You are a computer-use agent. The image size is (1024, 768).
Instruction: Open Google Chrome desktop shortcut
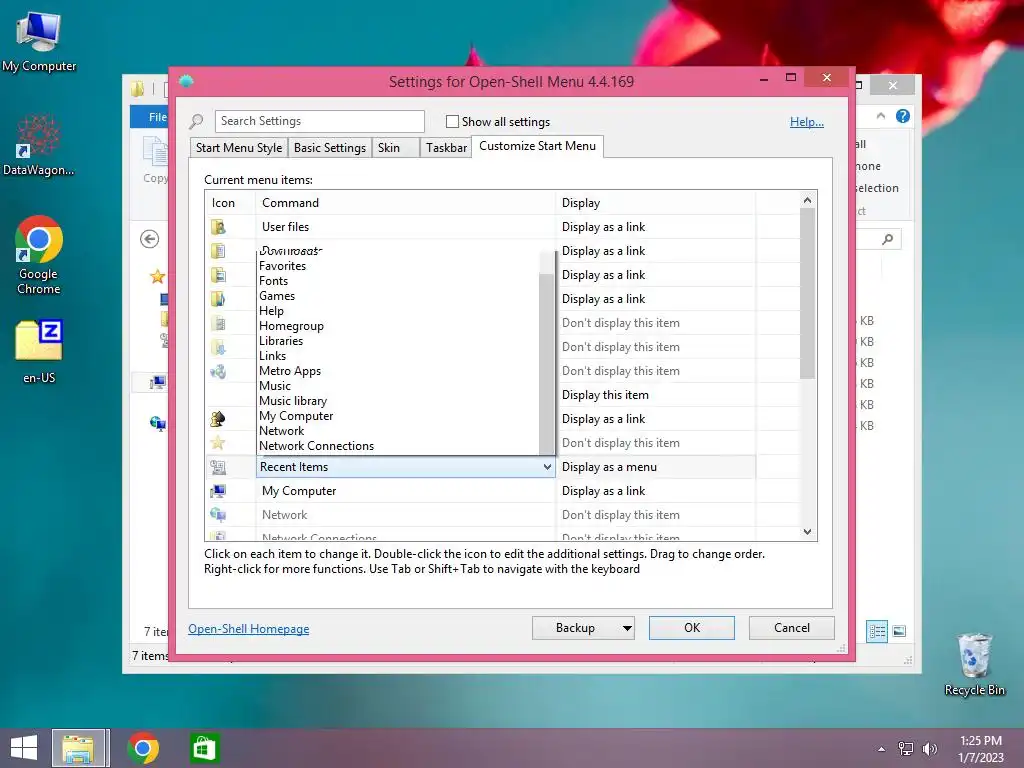pyautogui.click(x=39, y=255)
